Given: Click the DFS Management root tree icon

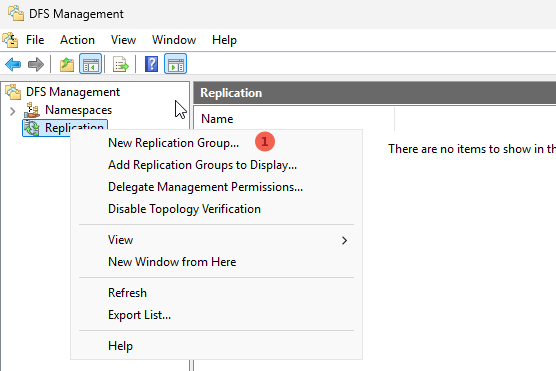Looking at the screenshot, I should (13, 92).
